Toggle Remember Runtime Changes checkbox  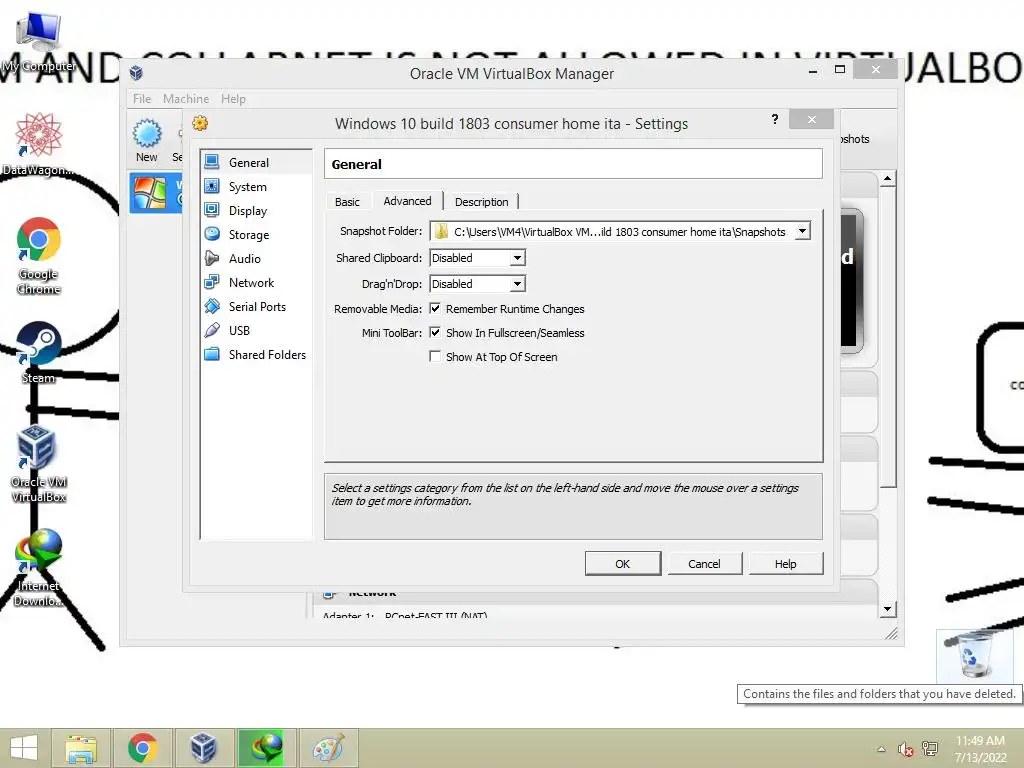[435, 308]
